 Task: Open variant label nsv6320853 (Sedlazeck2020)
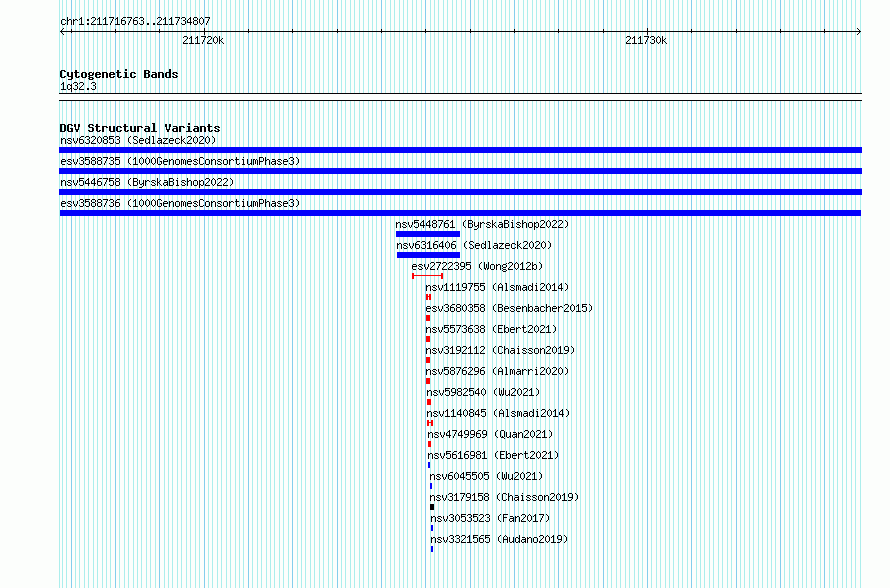(x=138, y=140)
